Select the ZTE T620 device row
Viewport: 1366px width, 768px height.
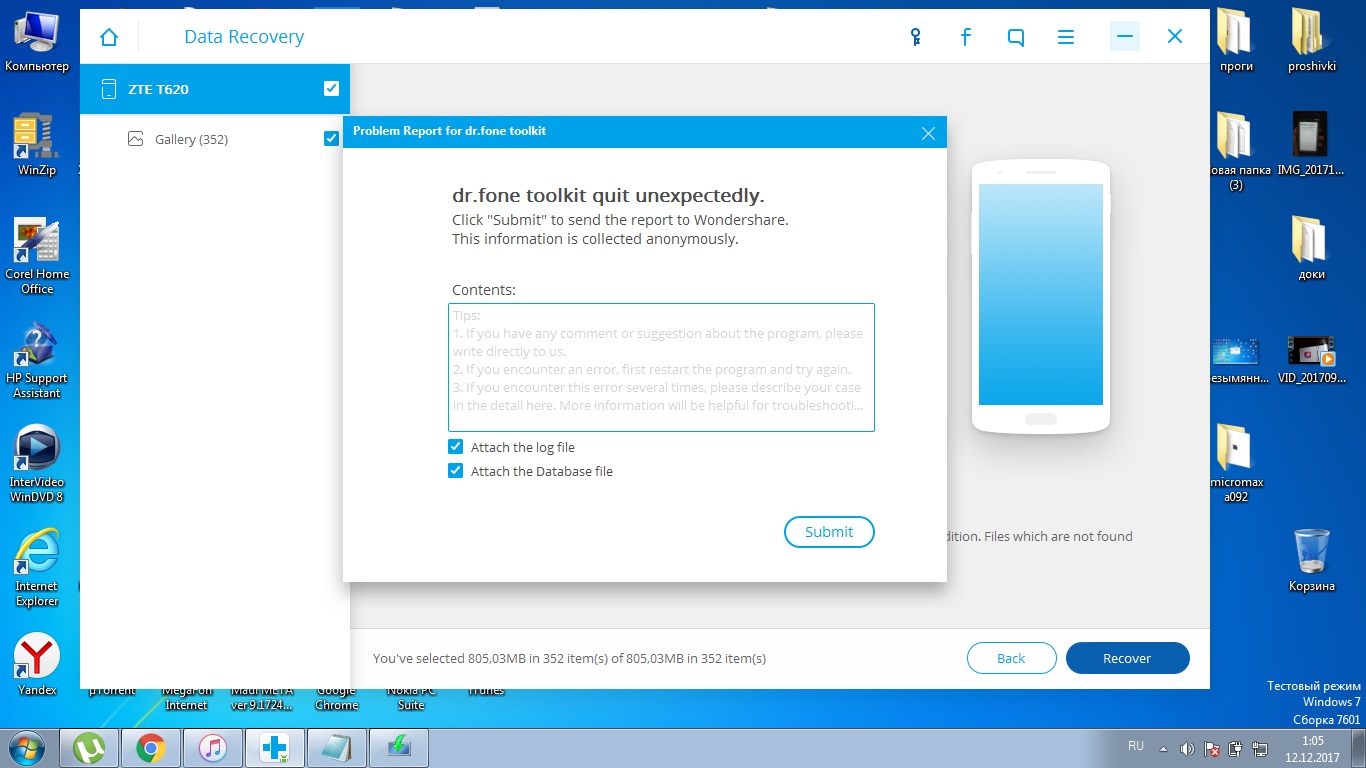(x=215, y=89)
